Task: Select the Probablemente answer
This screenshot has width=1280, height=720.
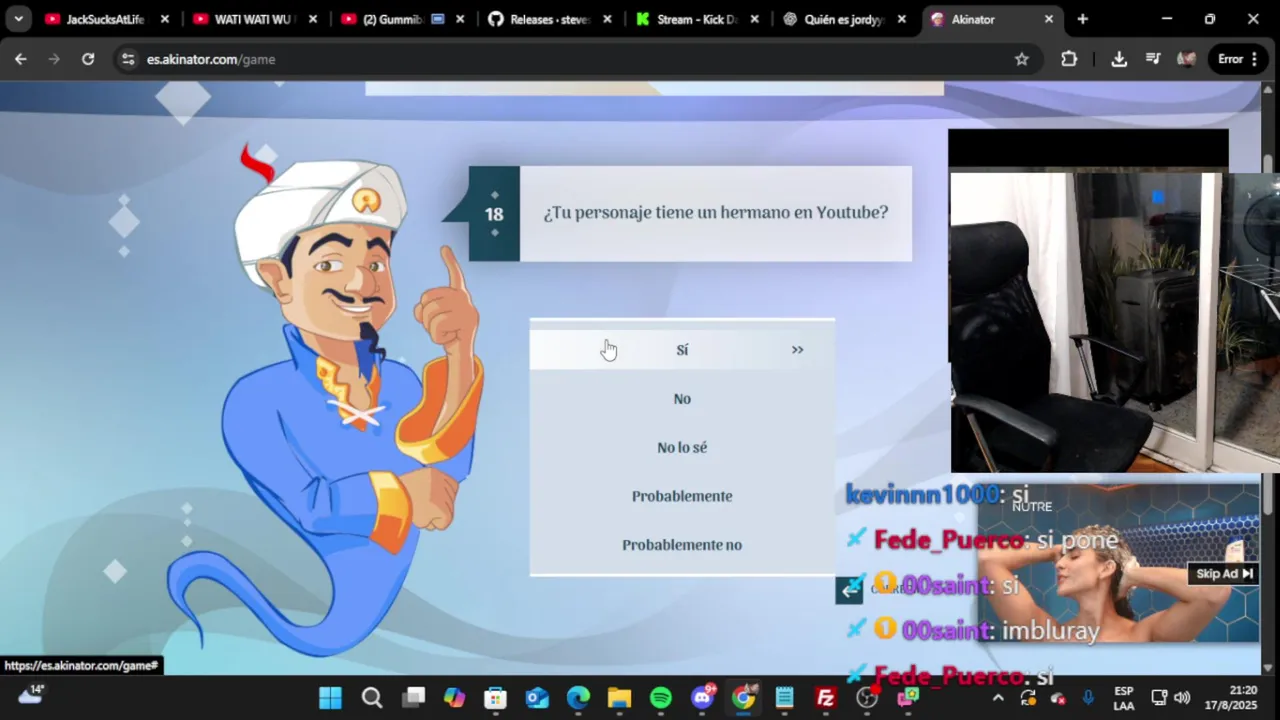Action: [x=682, y=496]
